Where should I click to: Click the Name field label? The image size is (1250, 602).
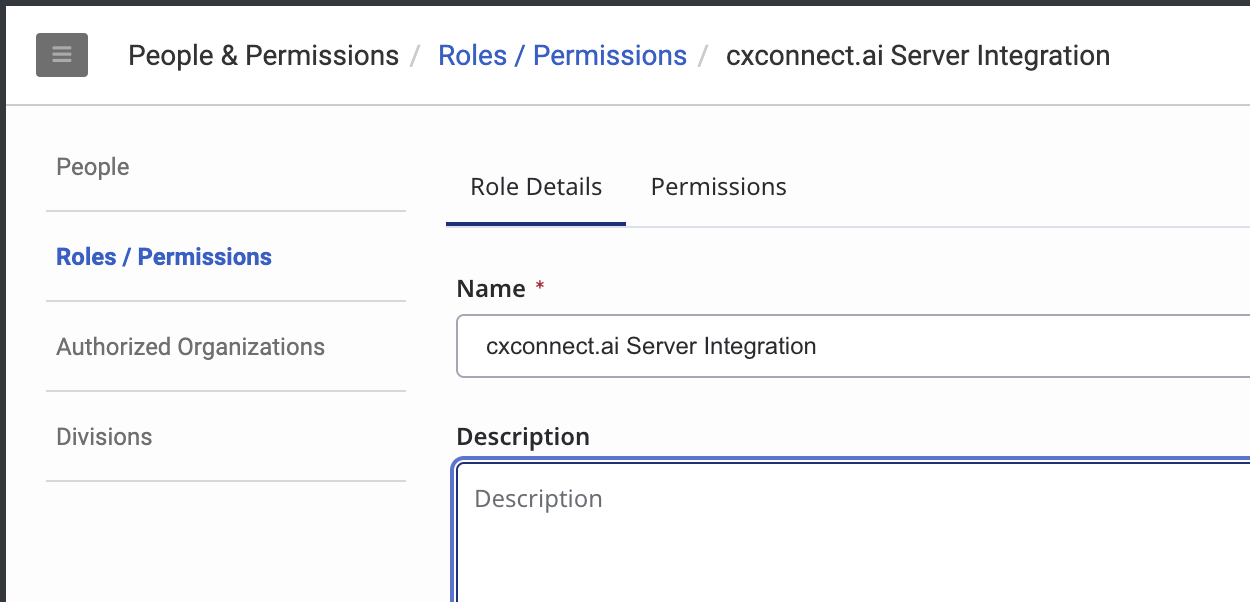pyautogui.click(x=490, y=289)
